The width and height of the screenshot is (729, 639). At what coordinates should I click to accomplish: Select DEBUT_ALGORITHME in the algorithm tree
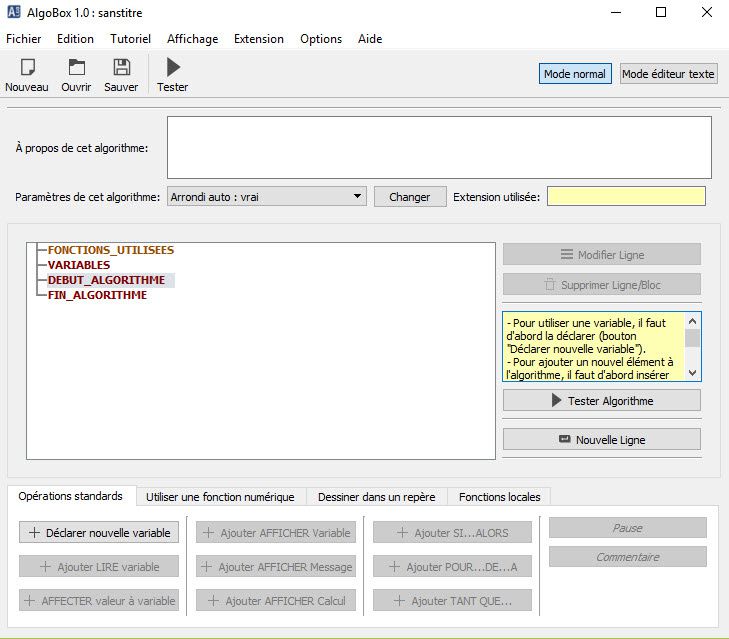click(106, 280)
